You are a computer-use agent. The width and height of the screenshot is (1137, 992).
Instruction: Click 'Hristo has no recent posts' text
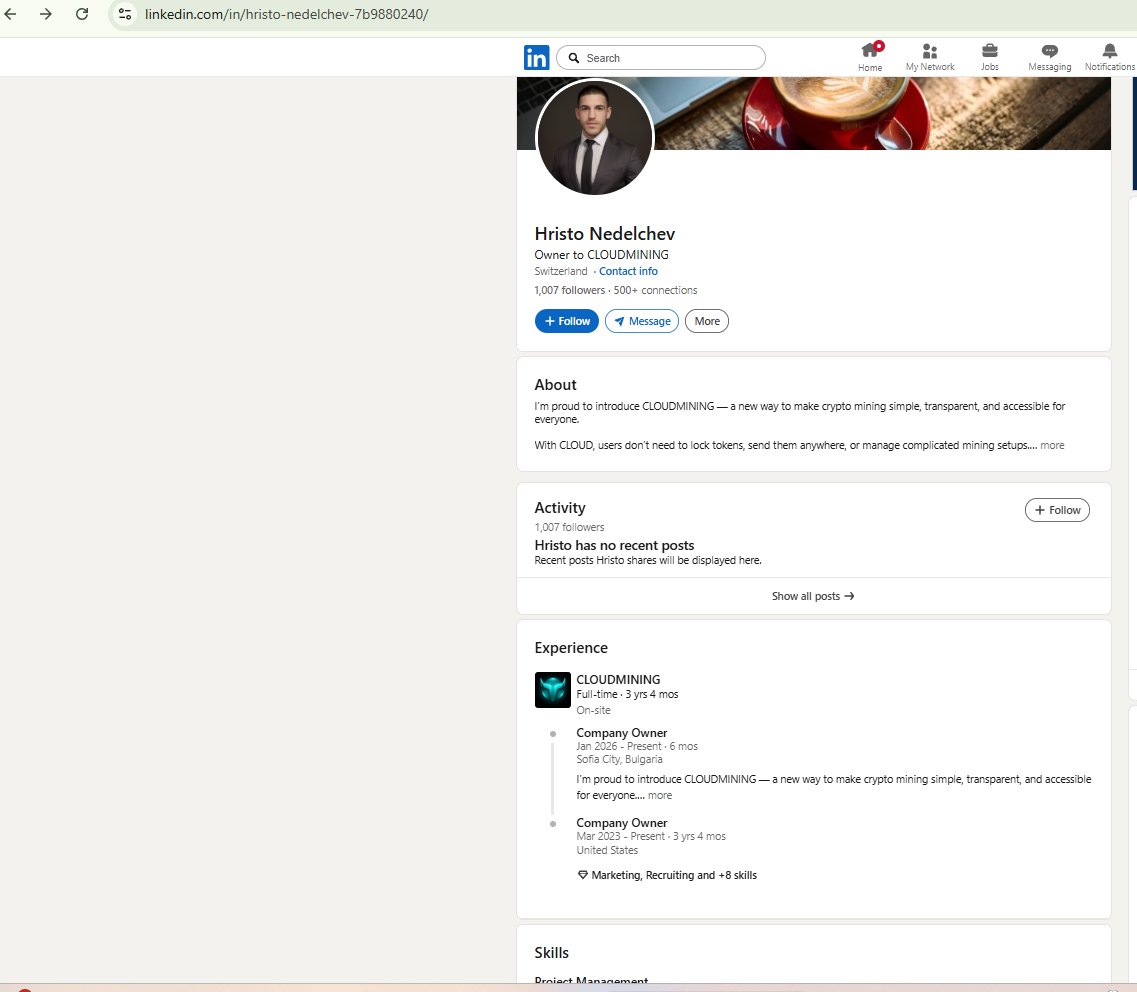point(614,545)
